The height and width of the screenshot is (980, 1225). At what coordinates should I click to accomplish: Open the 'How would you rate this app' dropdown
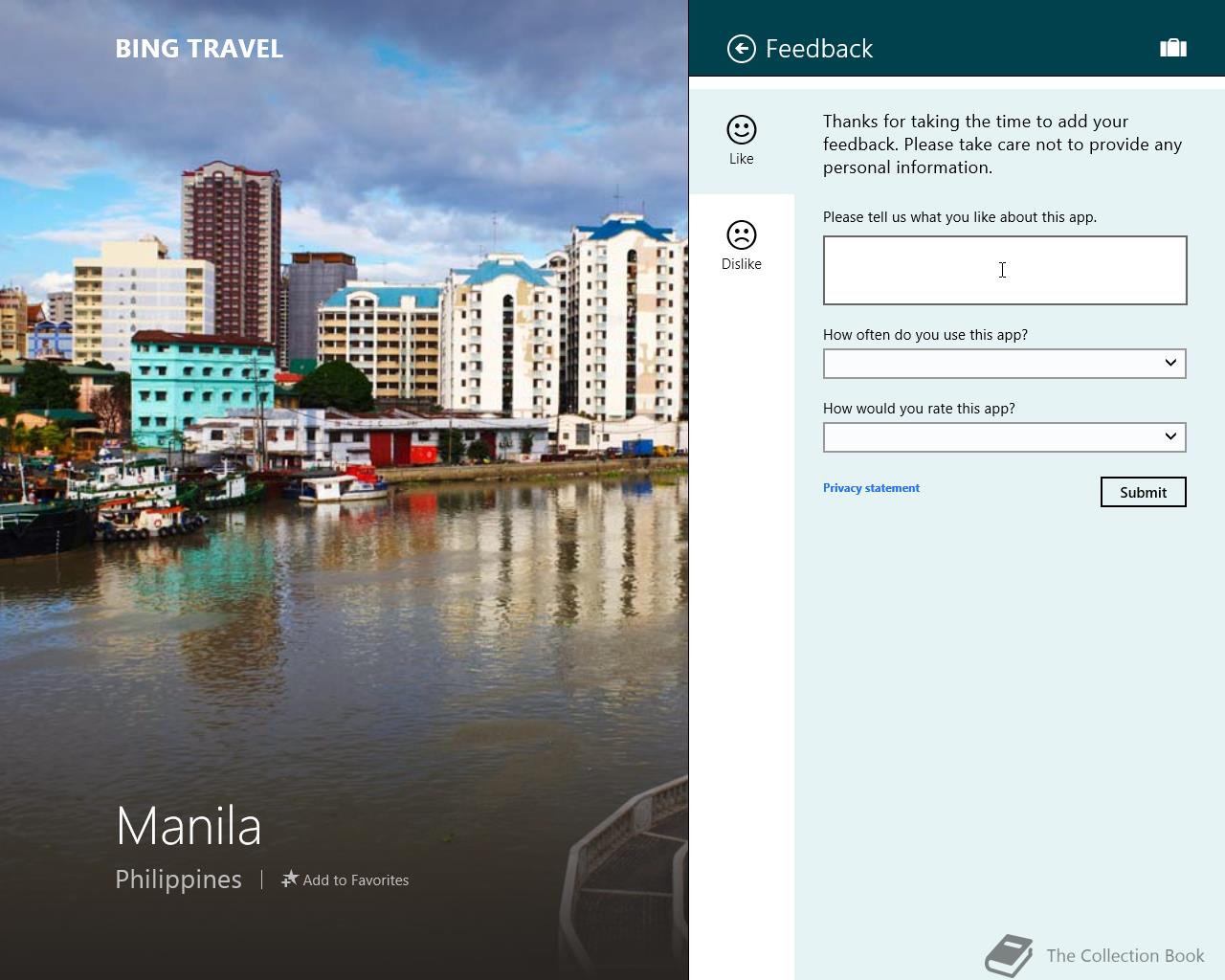[1005, 437]
